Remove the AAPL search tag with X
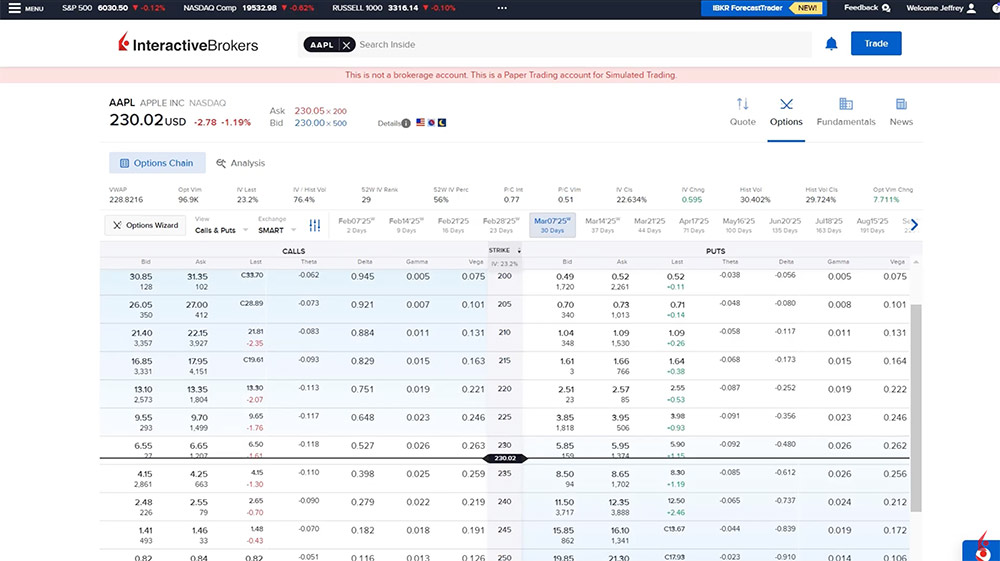The width and height of the screenshot is (1000, 561). [346, 45]
